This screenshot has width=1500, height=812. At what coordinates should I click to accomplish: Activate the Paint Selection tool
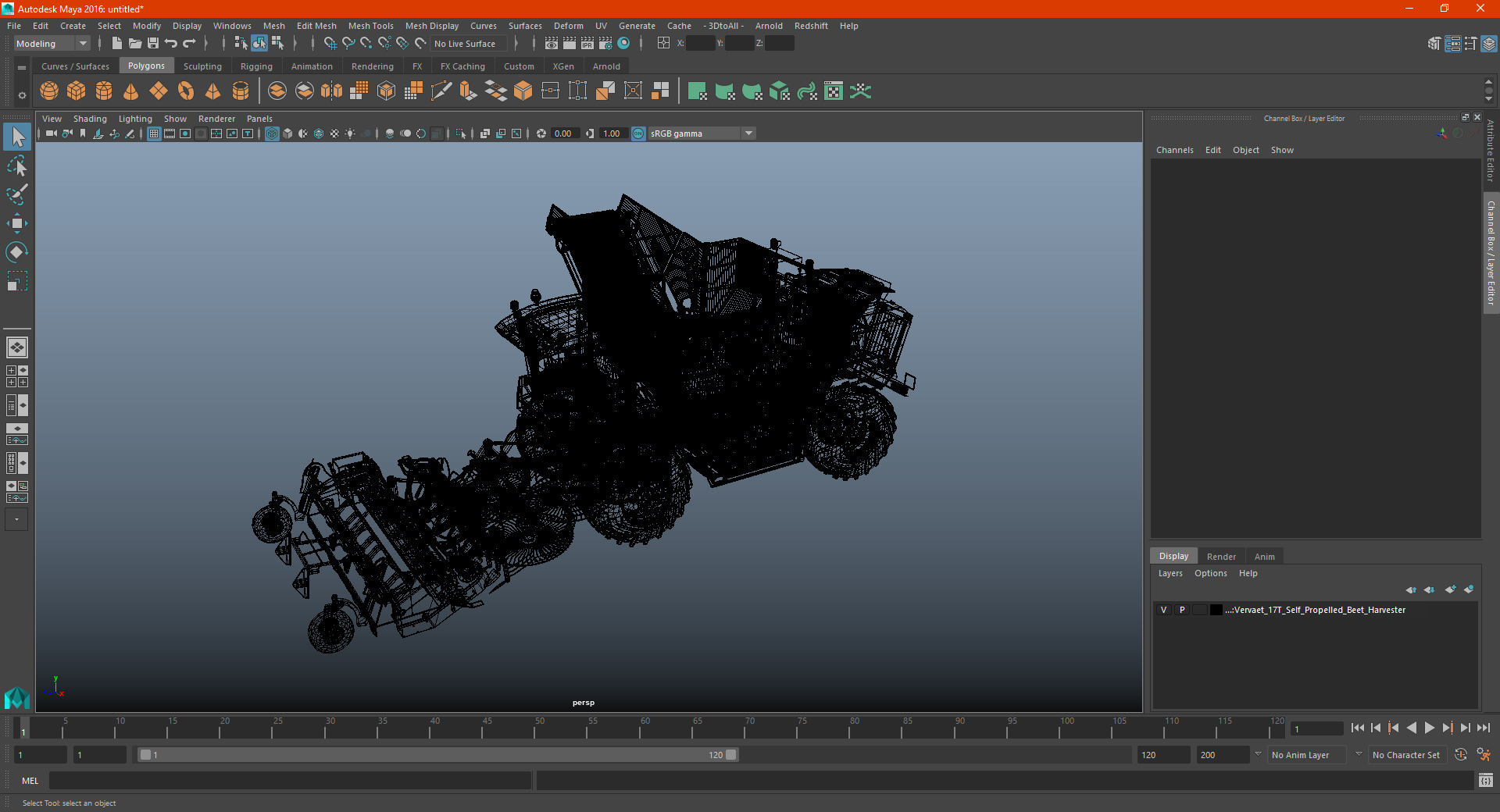click(x=17, y=194)
